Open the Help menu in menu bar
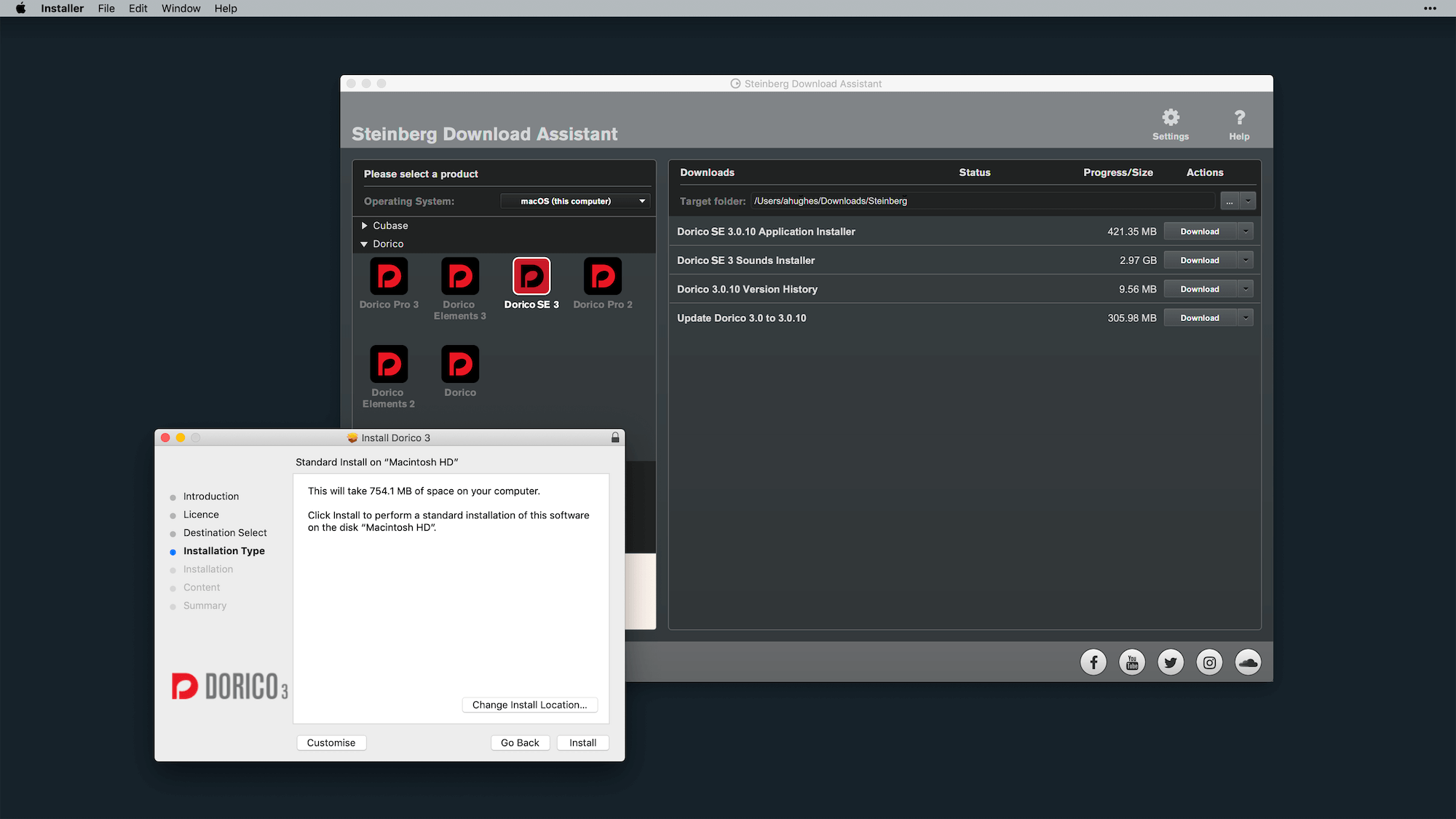The image size is (1456, 819). pyautogui.click(x=226, y=8)
